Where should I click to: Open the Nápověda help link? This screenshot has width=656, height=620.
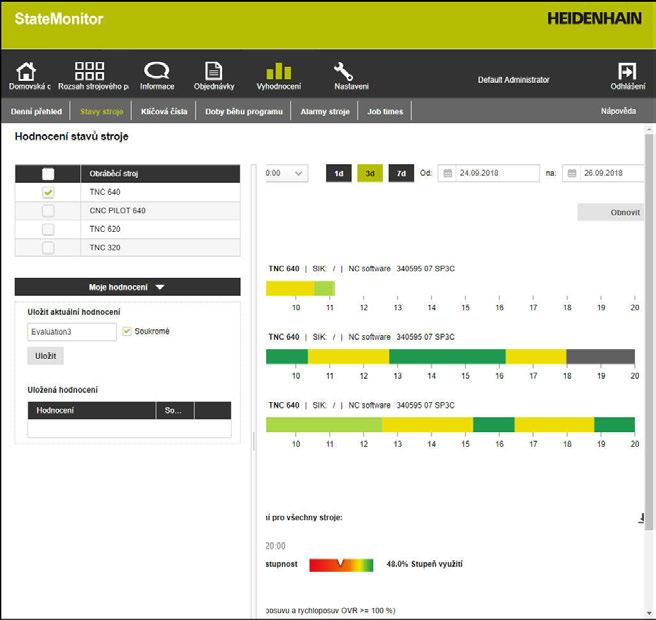(618, 111)
